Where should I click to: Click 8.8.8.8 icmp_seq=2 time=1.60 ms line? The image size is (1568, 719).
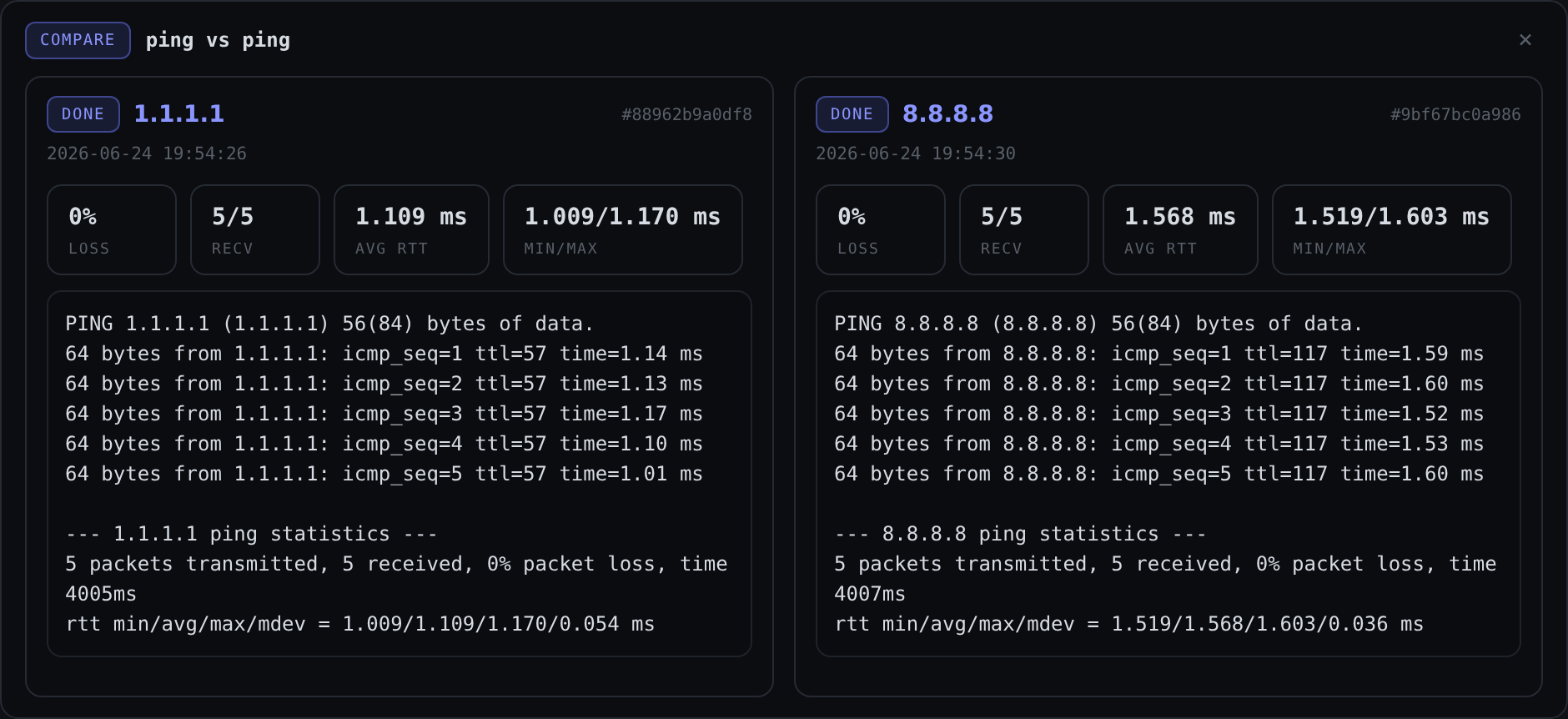pyautogui.click(x=1159, y=384)
